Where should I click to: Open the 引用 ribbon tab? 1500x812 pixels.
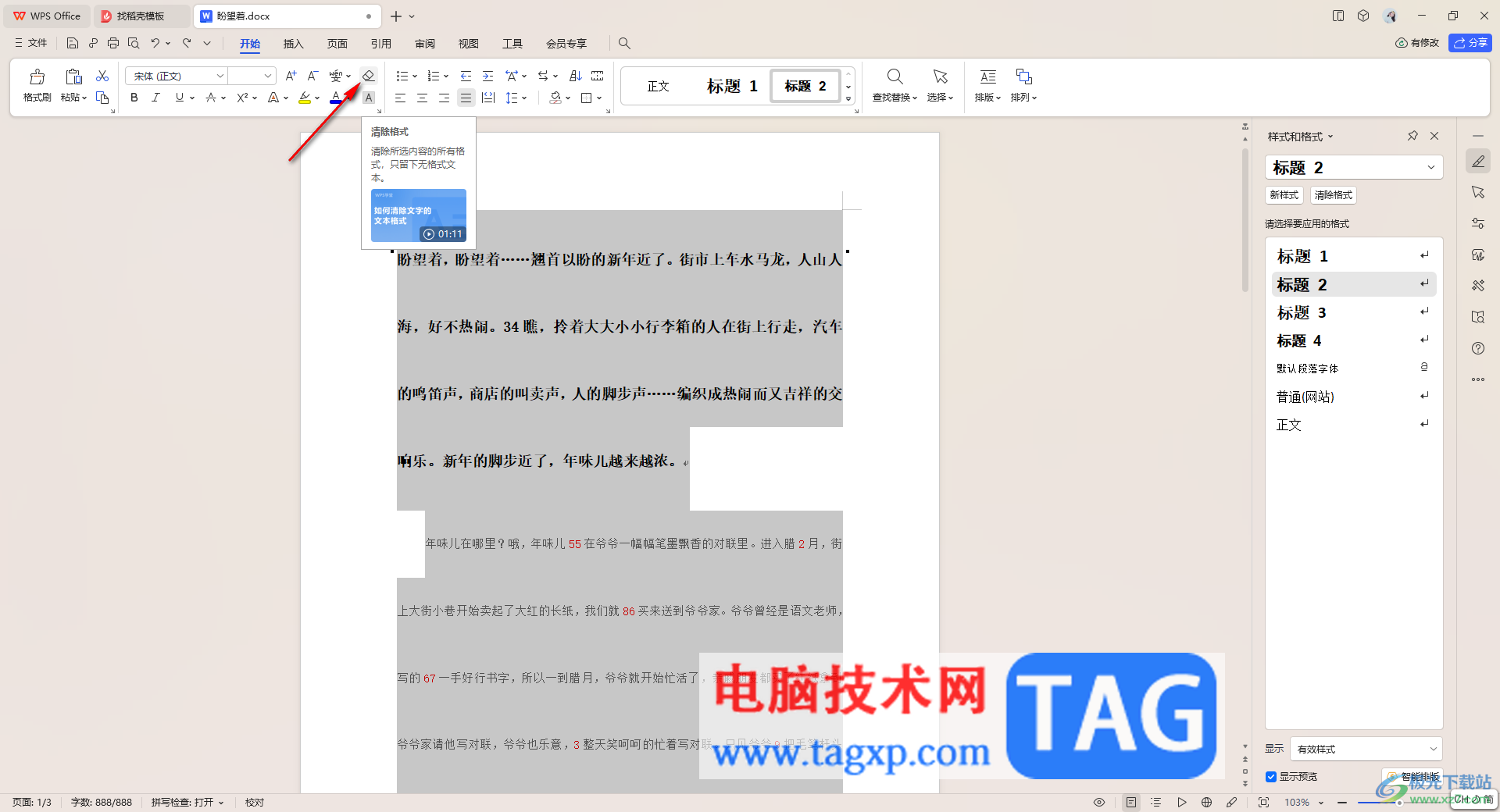click(x=381, y=44)
